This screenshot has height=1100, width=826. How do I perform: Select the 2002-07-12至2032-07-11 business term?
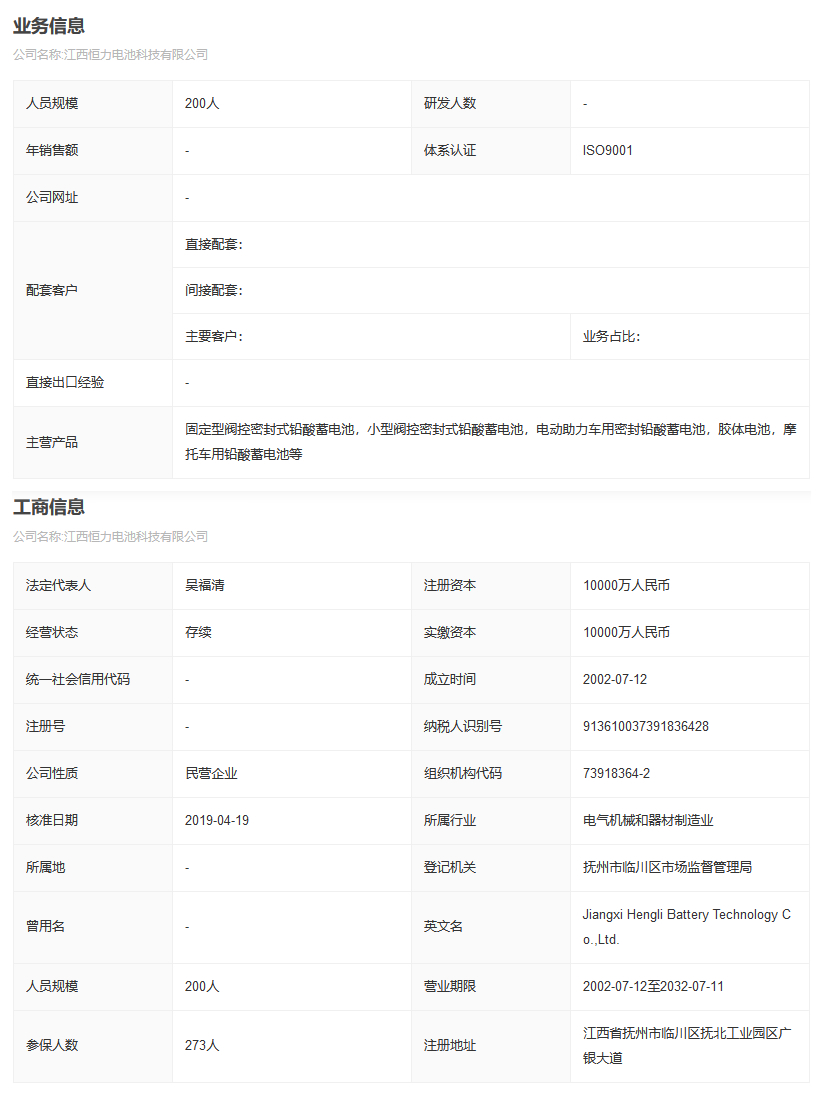(x=653, y=986)
